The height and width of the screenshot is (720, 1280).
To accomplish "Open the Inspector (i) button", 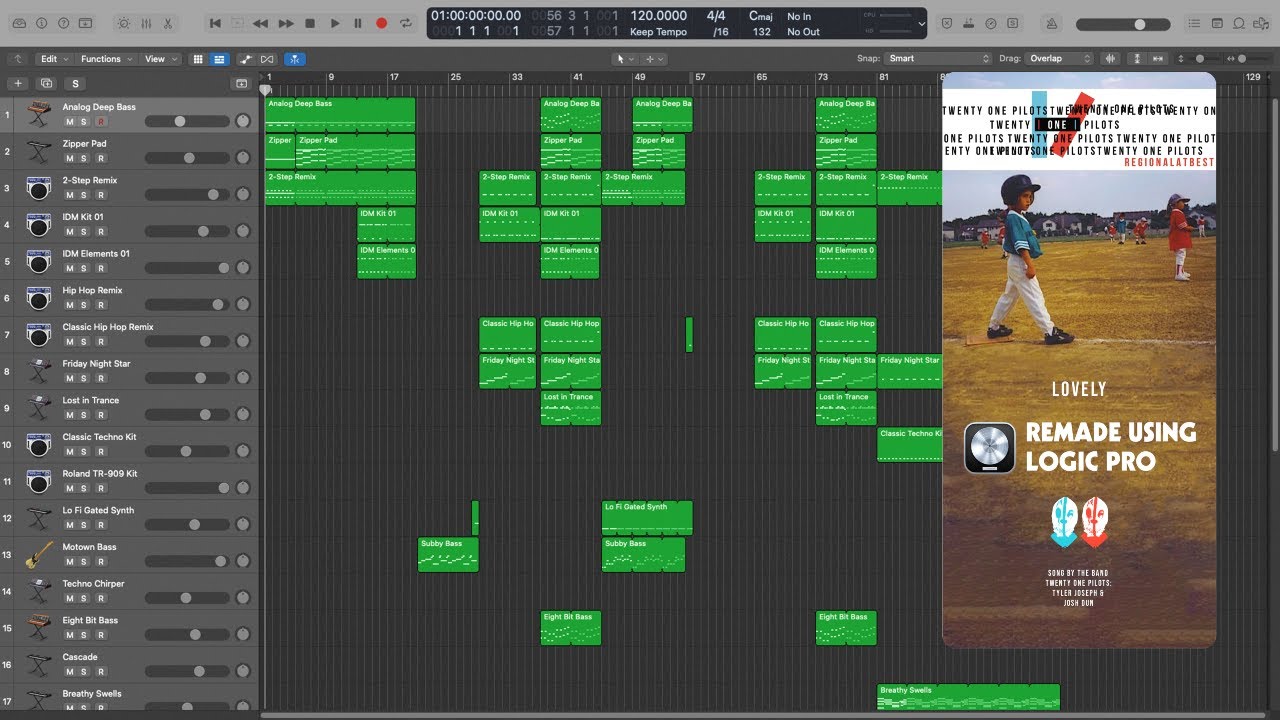I will [x=40, y=23].
